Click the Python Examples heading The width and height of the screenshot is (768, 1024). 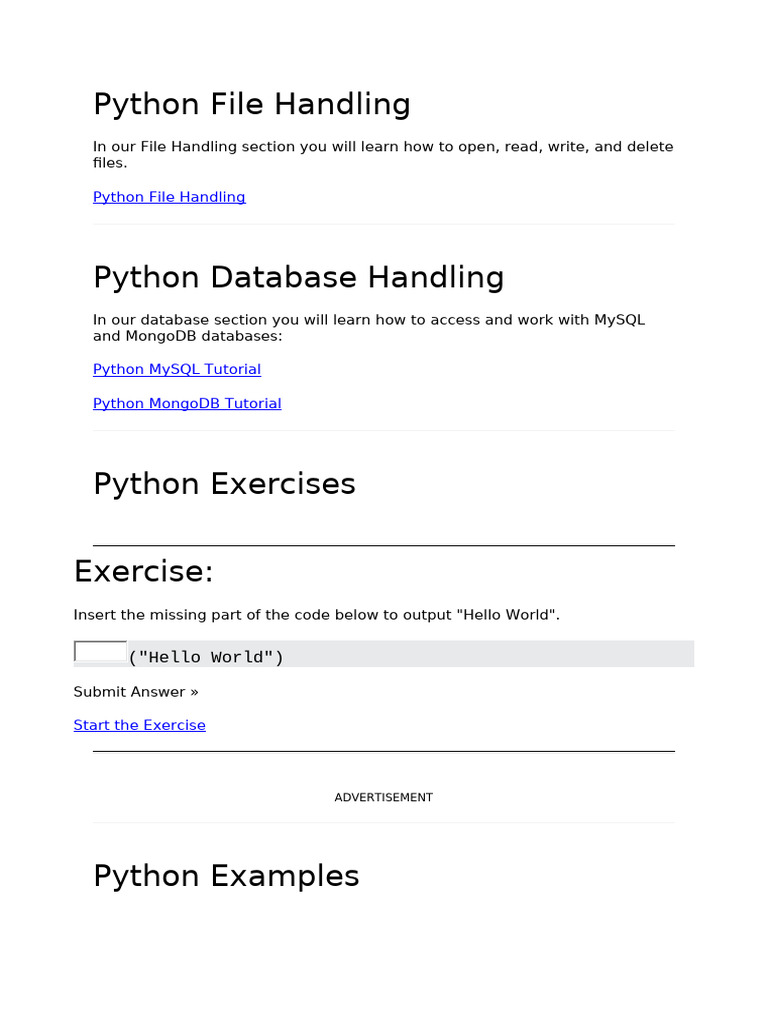[226, 876]
